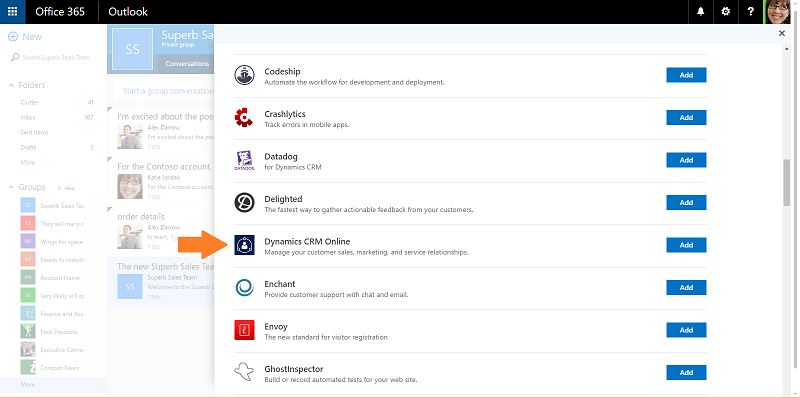Click the Crashlytics connector icon
This screenshot has height=398, width=800.
(x=244, y=117)
